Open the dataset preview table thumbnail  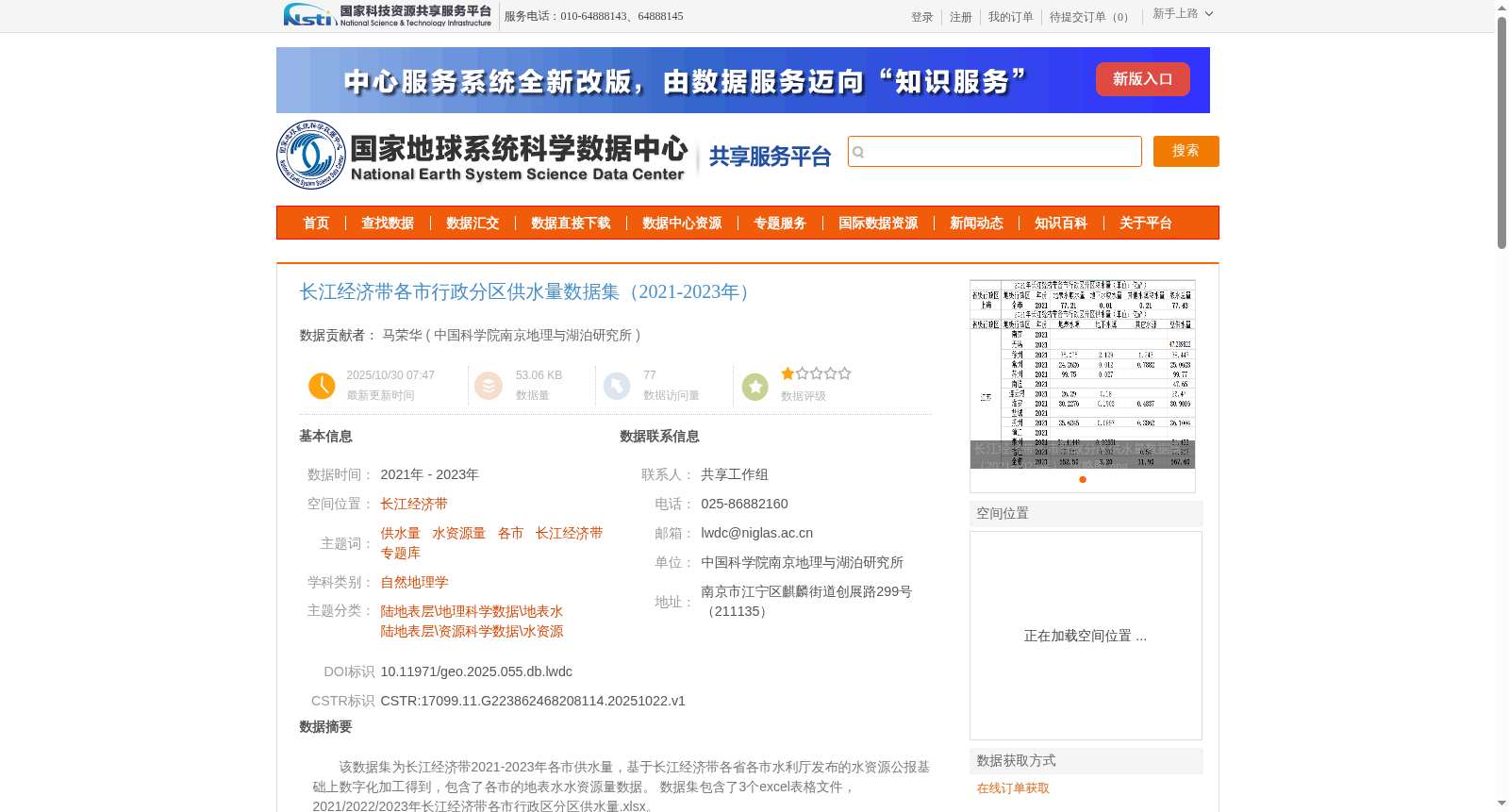1083,374
